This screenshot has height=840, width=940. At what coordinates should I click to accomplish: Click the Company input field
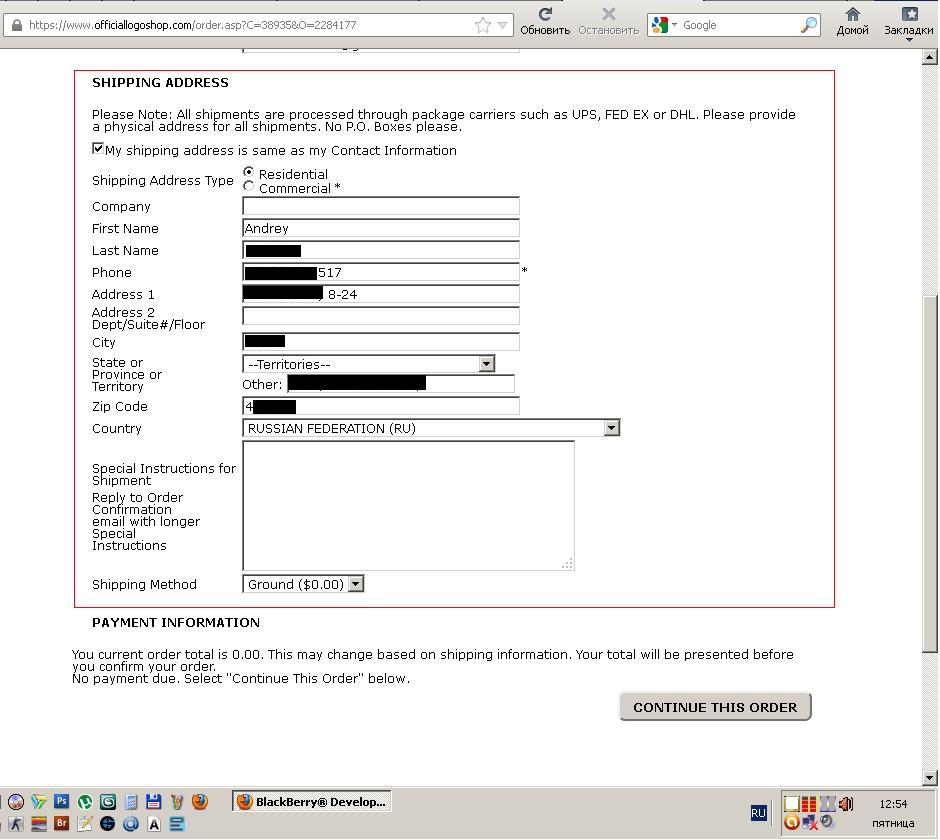[381, 206]
